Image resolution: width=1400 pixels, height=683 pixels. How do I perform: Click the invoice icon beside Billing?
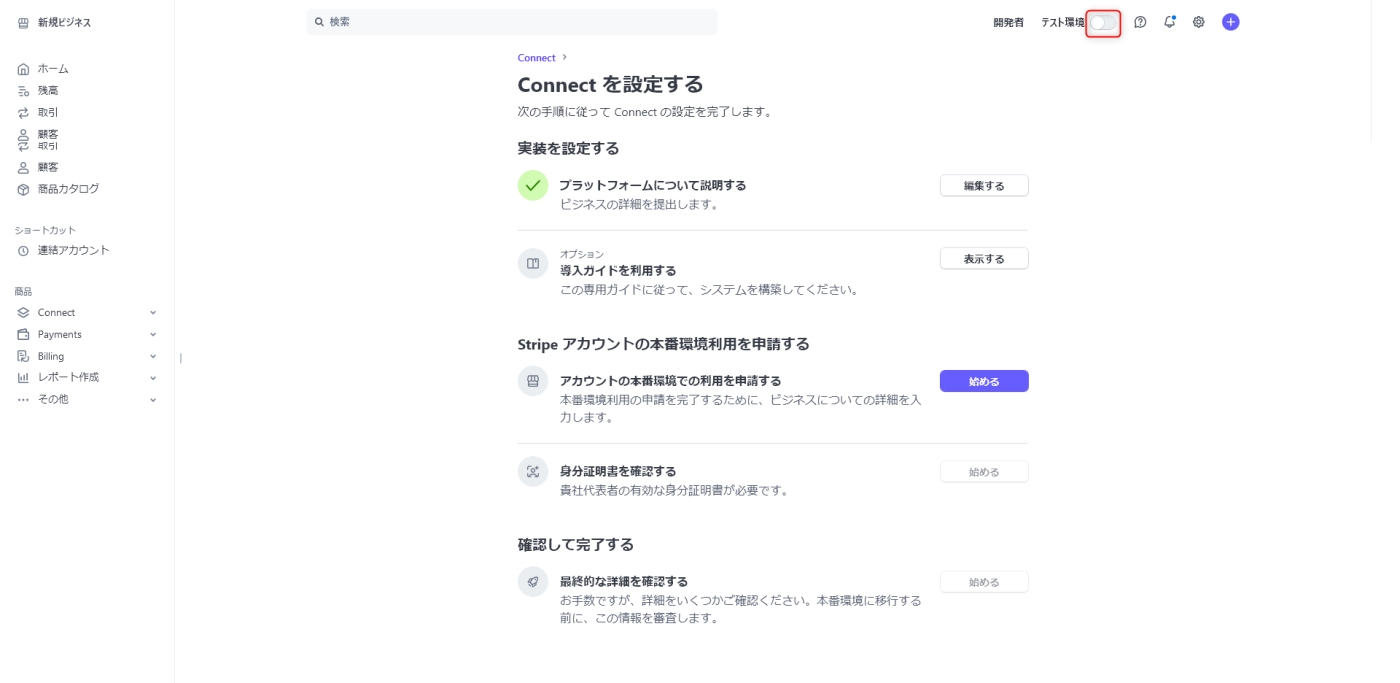pyautogui.click(x=23, y=356)
